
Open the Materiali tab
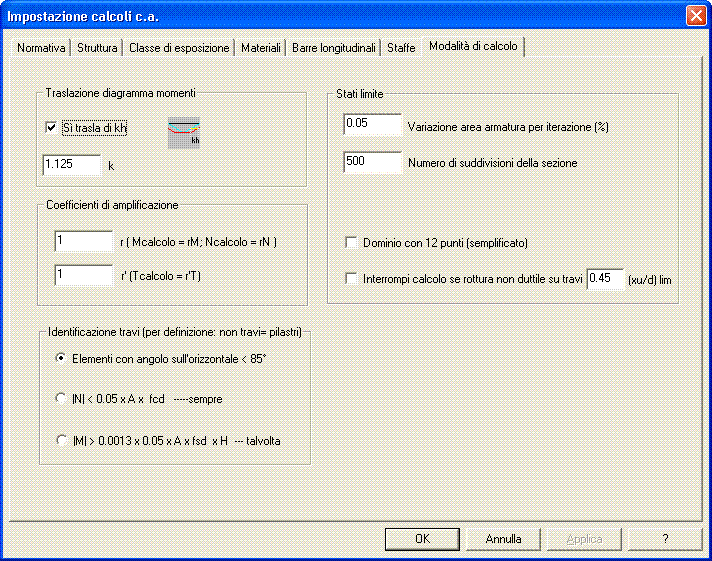(260, 48)
